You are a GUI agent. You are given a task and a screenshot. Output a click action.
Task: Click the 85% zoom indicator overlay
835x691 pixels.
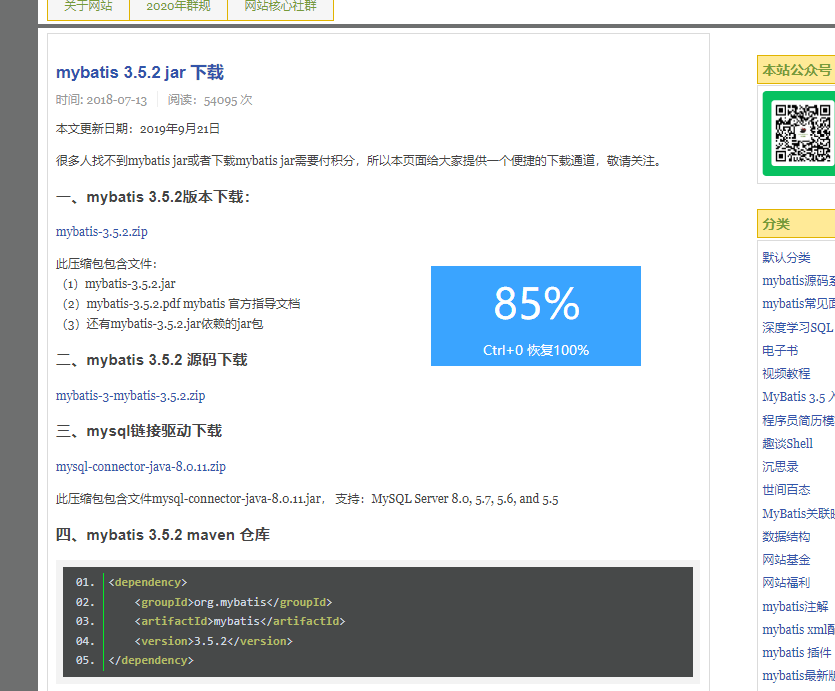coord(536,315)
